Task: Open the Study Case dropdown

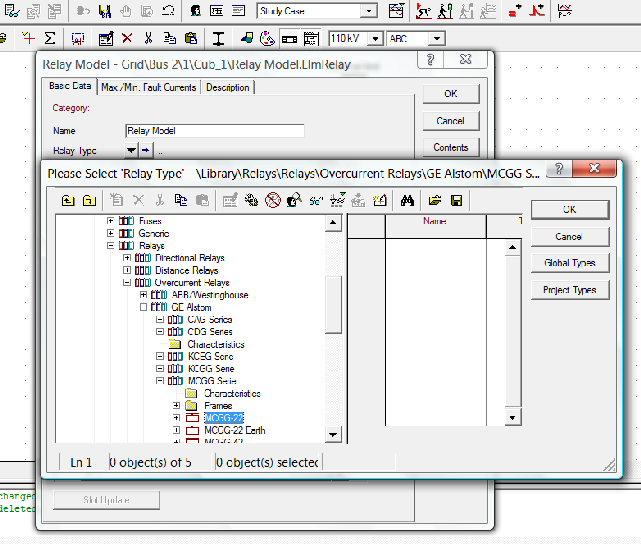Action: (369, 11)
